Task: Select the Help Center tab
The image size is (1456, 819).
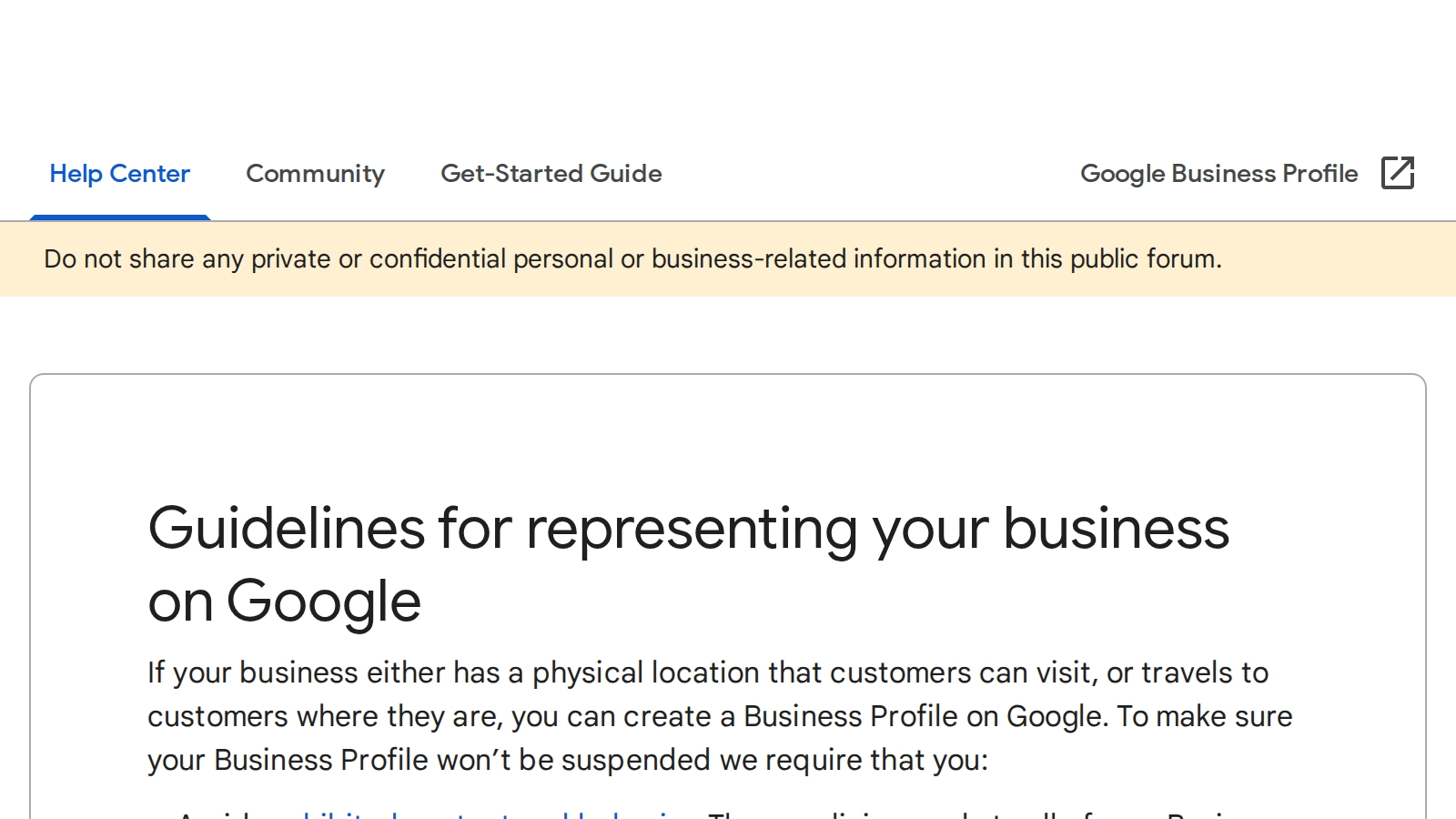Action: click(x=119, y=174)
